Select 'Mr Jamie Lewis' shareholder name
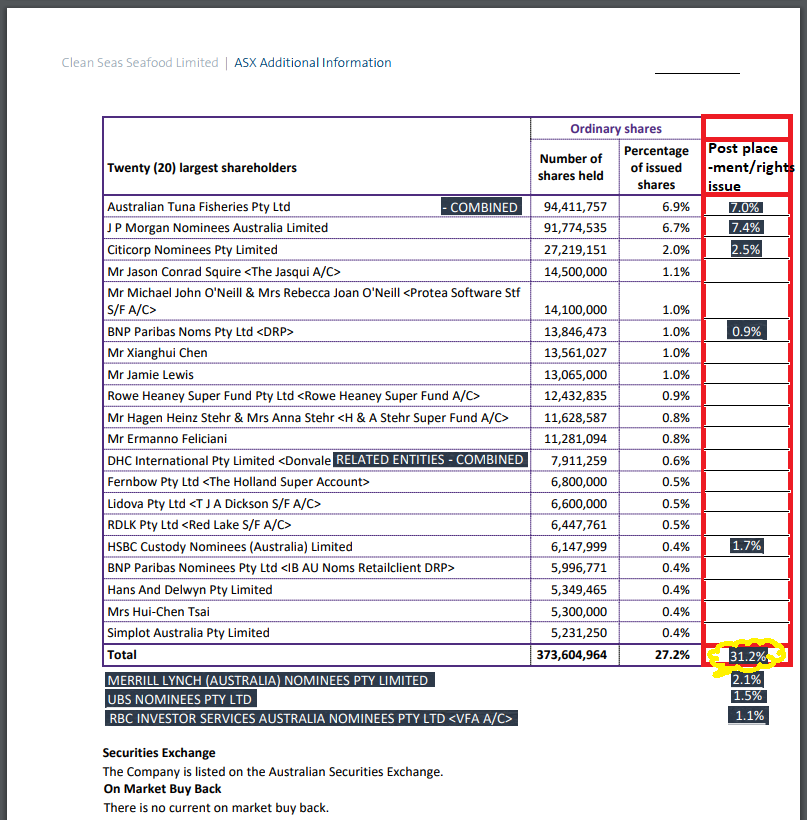 point(151,375)
